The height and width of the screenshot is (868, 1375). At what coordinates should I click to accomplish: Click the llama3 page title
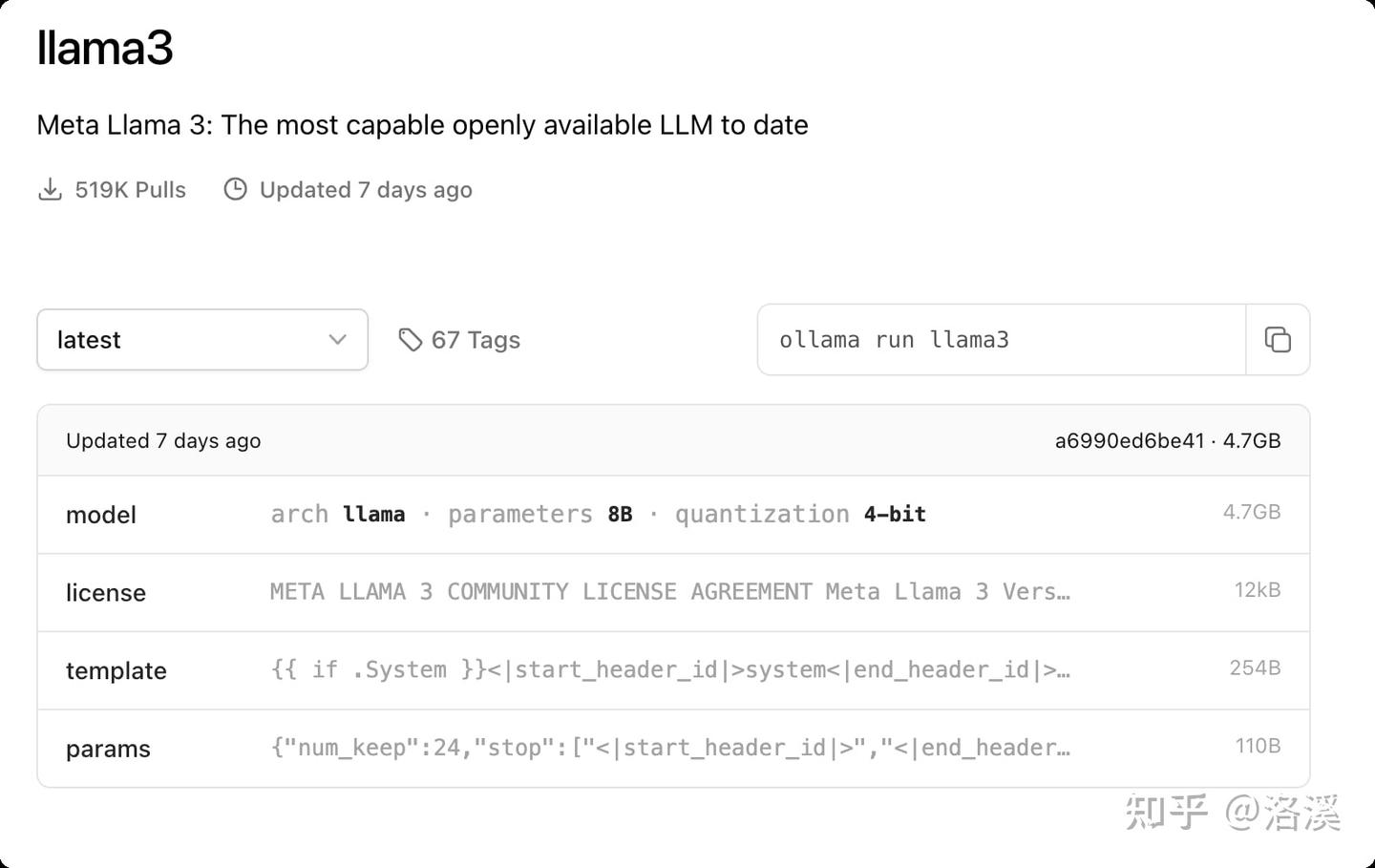(x=105, y=48)
